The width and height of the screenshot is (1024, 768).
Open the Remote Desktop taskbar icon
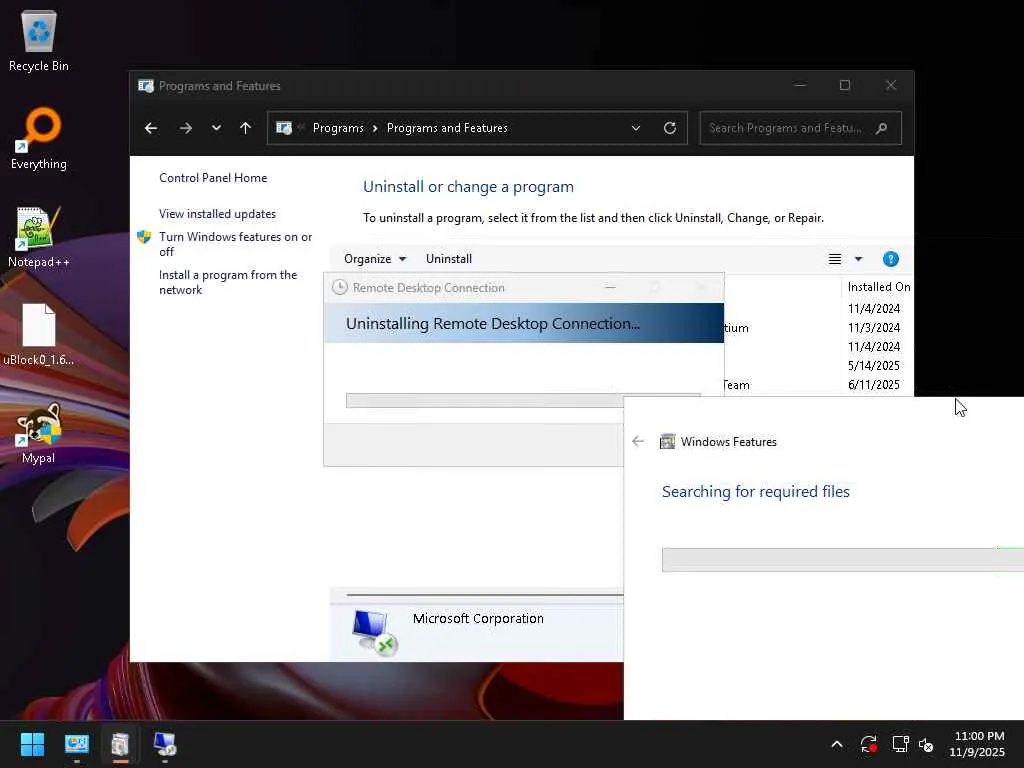(165, 744)
